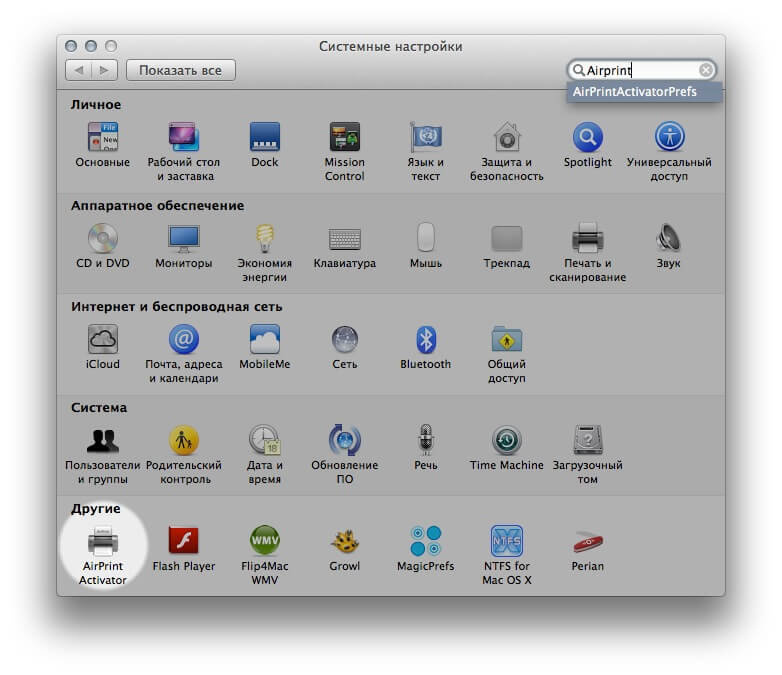Clear the search field with X button
This screenshot has height=675, width=782.
click(706, 70)
